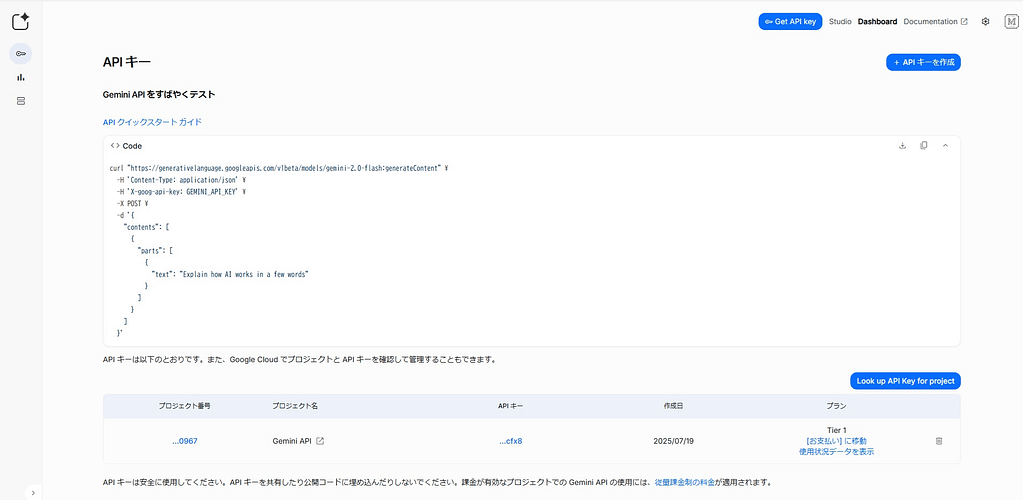
Task: Click the プラン column header
Action: (x=836, y=406)
